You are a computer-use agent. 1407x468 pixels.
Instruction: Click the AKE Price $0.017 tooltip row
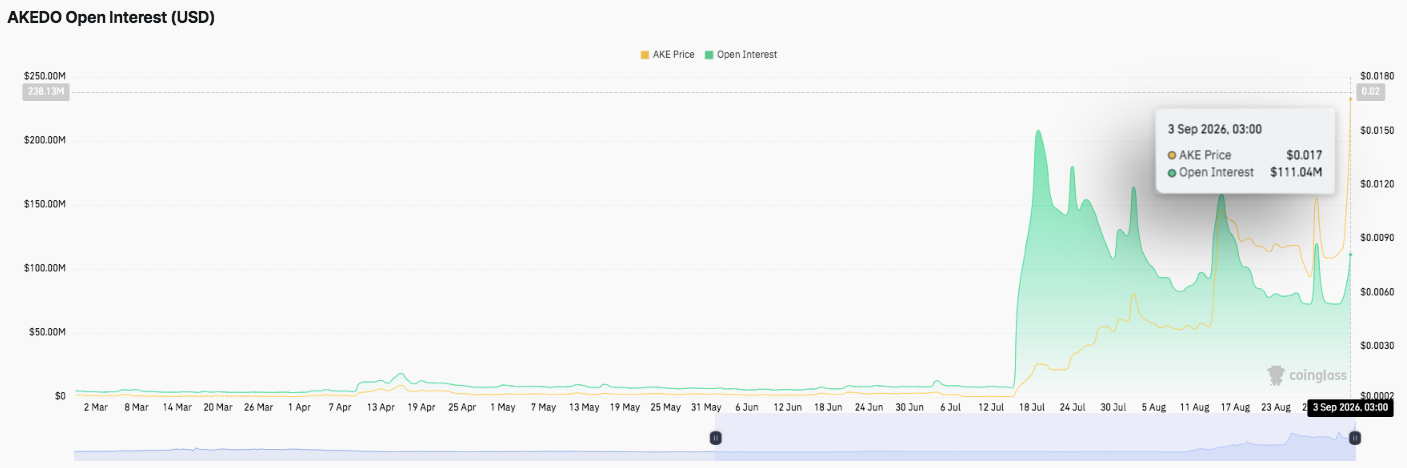tap(1244, 155)
